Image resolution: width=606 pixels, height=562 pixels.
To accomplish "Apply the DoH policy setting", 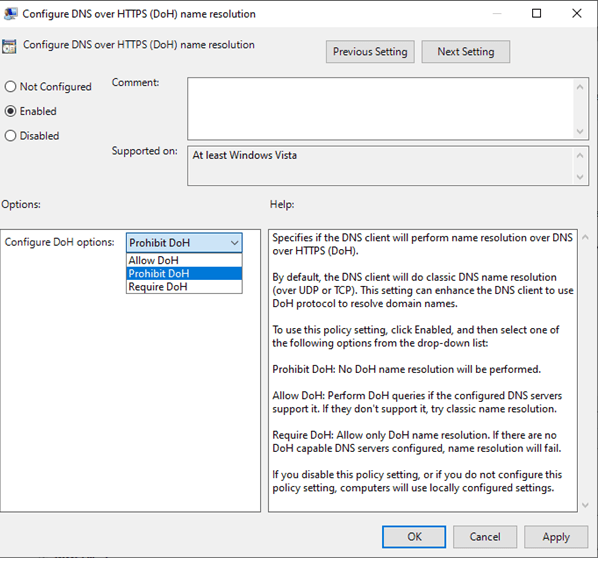I will (556, 537).
